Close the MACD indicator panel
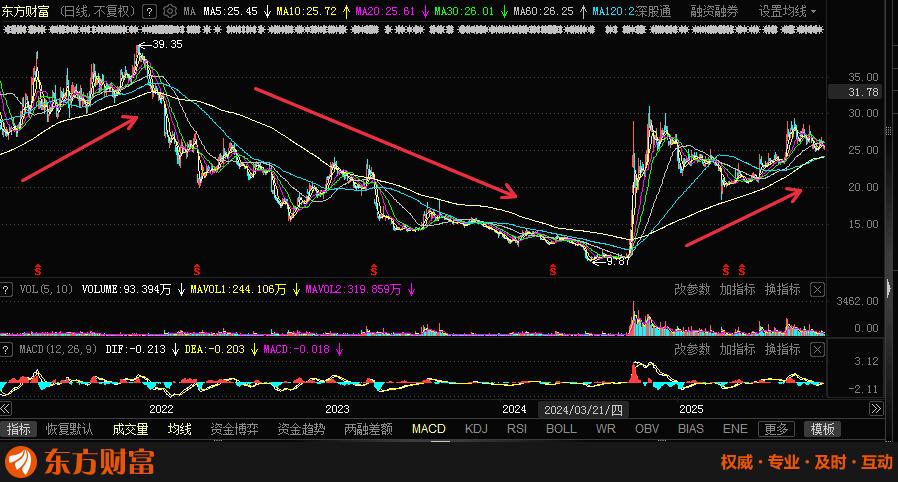Viewport: 898px width, 482px height. [x=817, y=349]
